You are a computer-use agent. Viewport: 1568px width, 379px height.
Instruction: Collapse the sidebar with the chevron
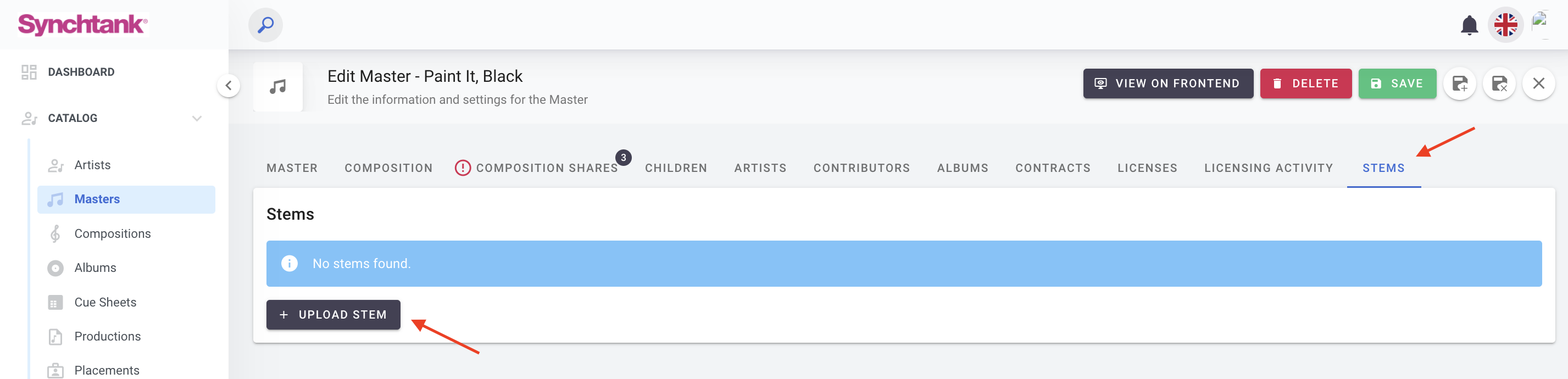click(228, 85)
